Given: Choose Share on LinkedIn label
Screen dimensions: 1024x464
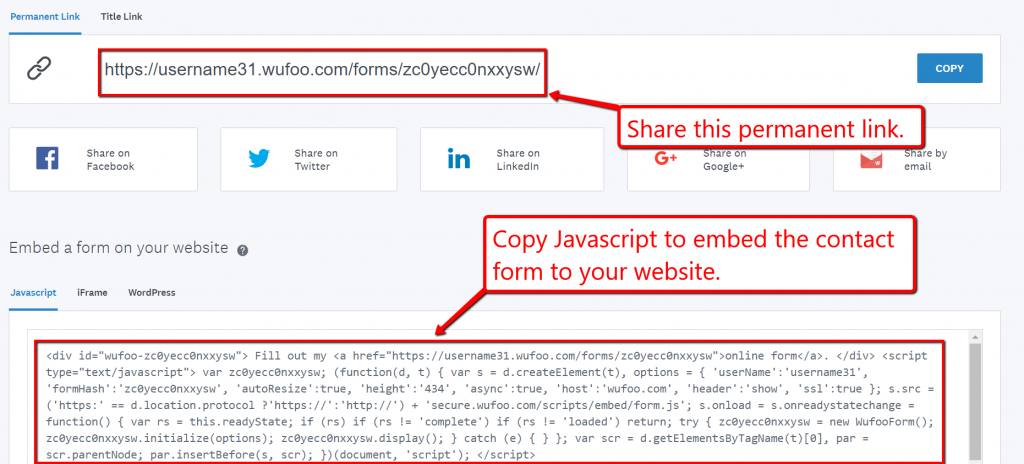Looking at the screenshot, I should pyautogui.click(x=518, y=159).
